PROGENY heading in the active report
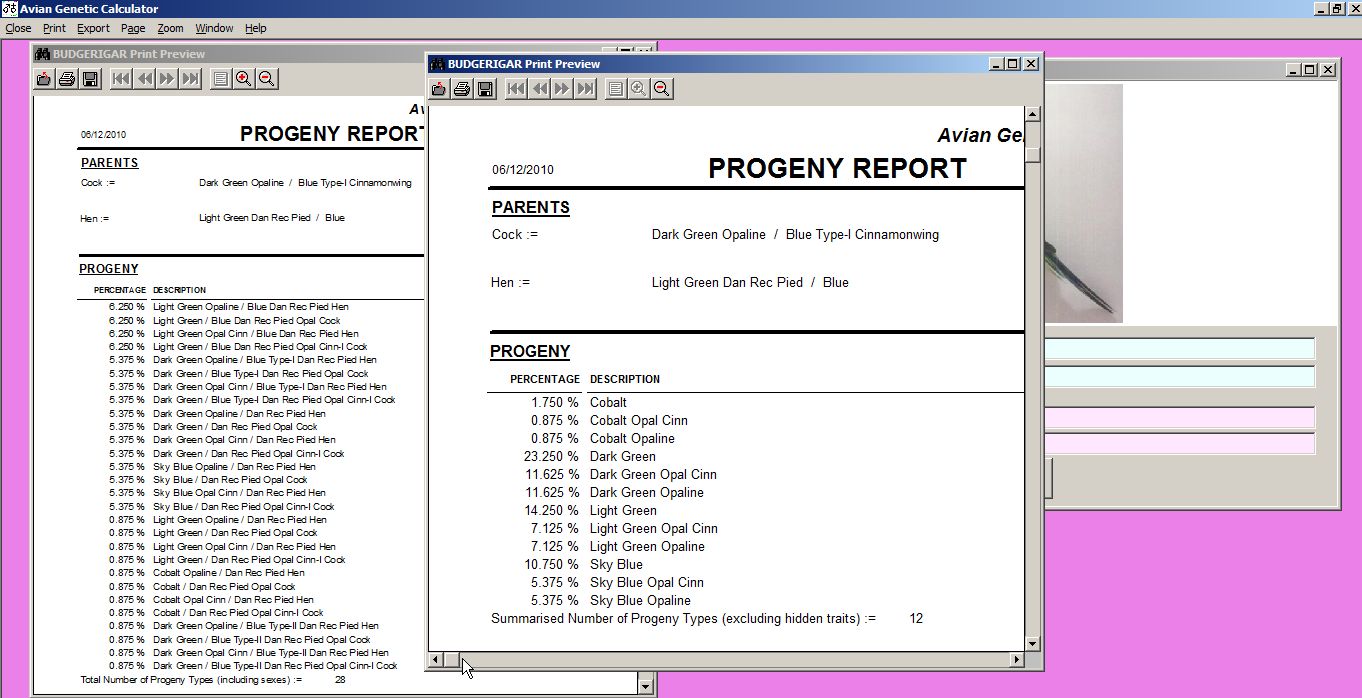1362x698 pixels. pyautogui.click(x=530, y=351)
